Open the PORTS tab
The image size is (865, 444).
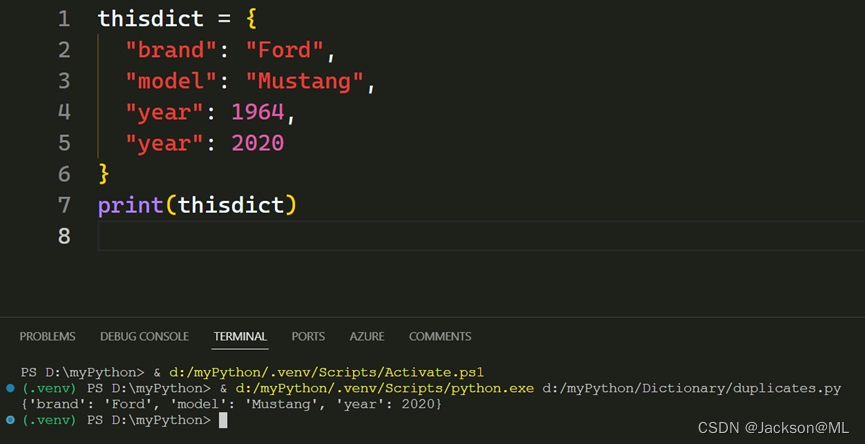point(308,337)
